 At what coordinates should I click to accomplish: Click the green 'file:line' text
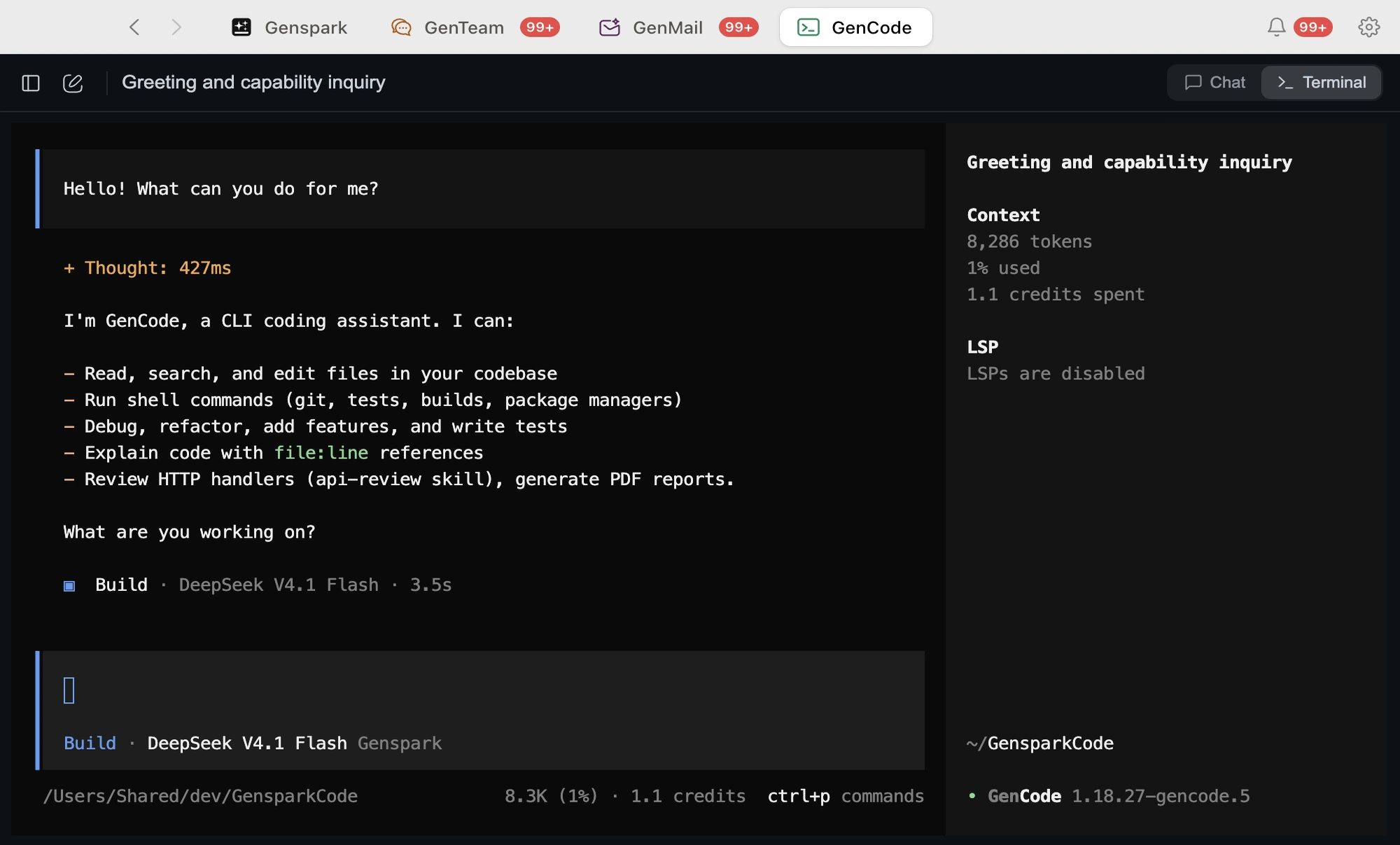pyautogui.click(x=321, y=453)
